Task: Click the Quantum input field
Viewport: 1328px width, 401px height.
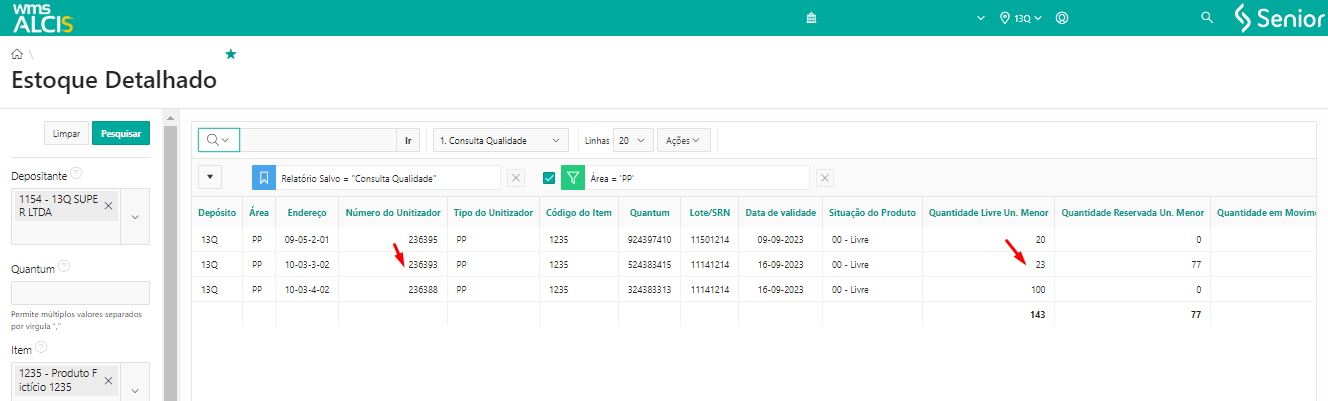Action: (x=80, y=293)
